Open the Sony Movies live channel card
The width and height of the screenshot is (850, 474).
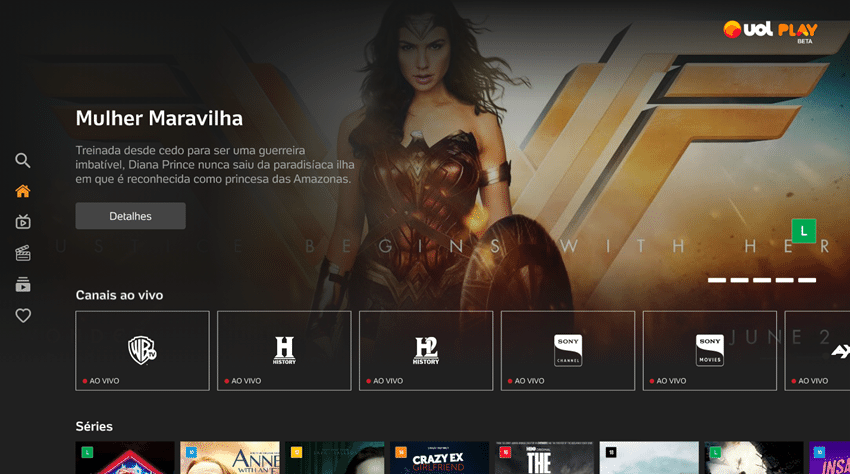point(710,350)
